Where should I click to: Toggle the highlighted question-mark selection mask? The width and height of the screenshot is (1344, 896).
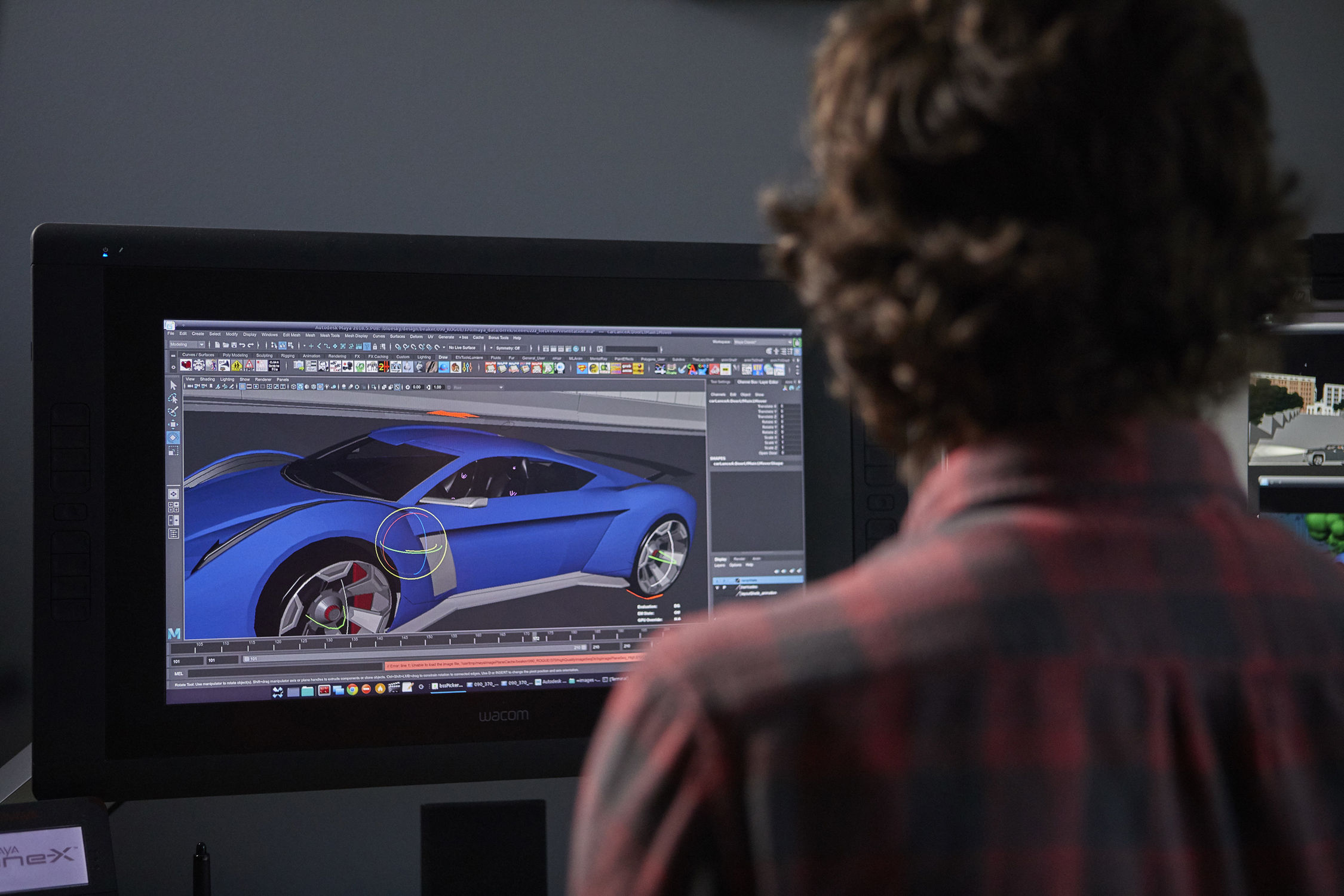(367, 346)
